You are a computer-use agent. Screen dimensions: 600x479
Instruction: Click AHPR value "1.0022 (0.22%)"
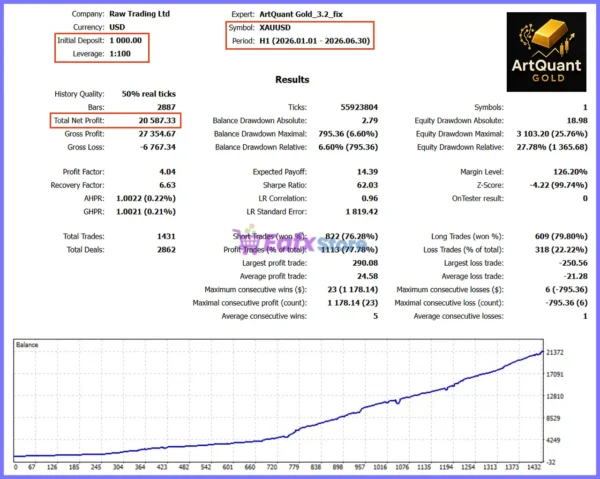[x=146, y=199]
